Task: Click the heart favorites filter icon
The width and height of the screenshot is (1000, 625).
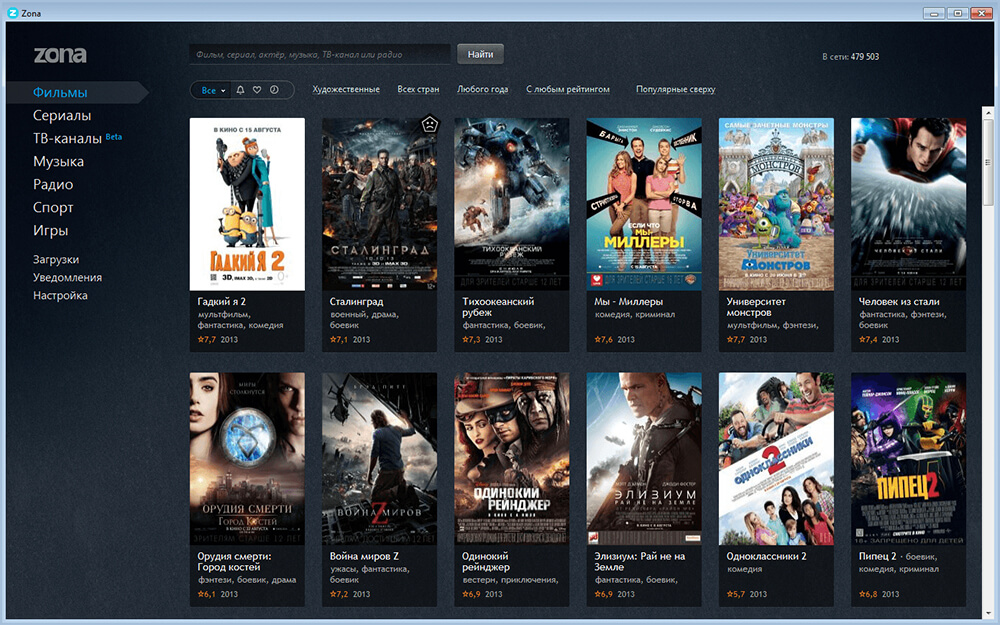Action: pos(257,90)
